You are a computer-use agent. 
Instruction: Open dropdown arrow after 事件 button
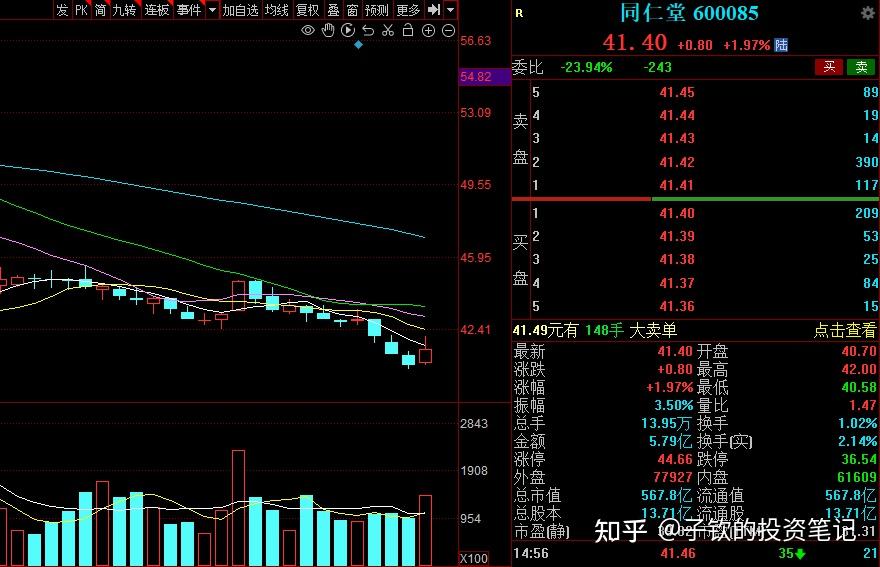click(x=212, y=10)
